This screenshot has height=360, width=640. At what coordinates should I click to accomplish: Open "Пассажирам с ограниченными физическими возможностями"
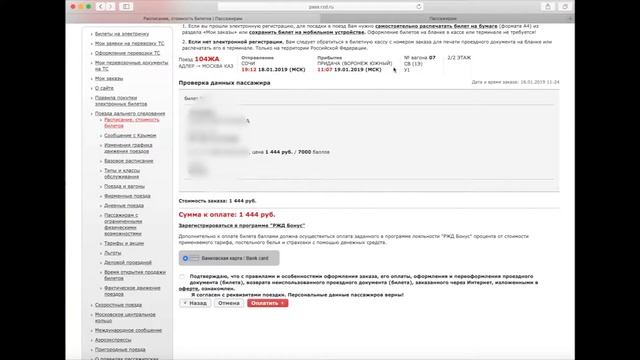click(x=123, y=224)
